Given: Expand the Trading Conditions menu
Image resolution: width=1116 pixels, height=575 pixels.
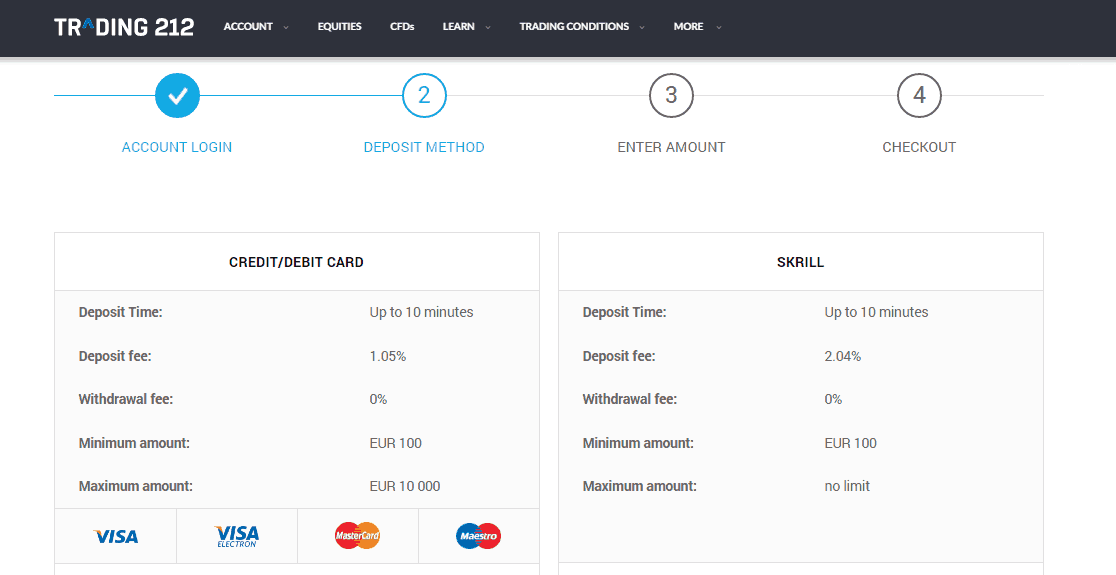Looking at the screenshot, I should tap(581, 27).
